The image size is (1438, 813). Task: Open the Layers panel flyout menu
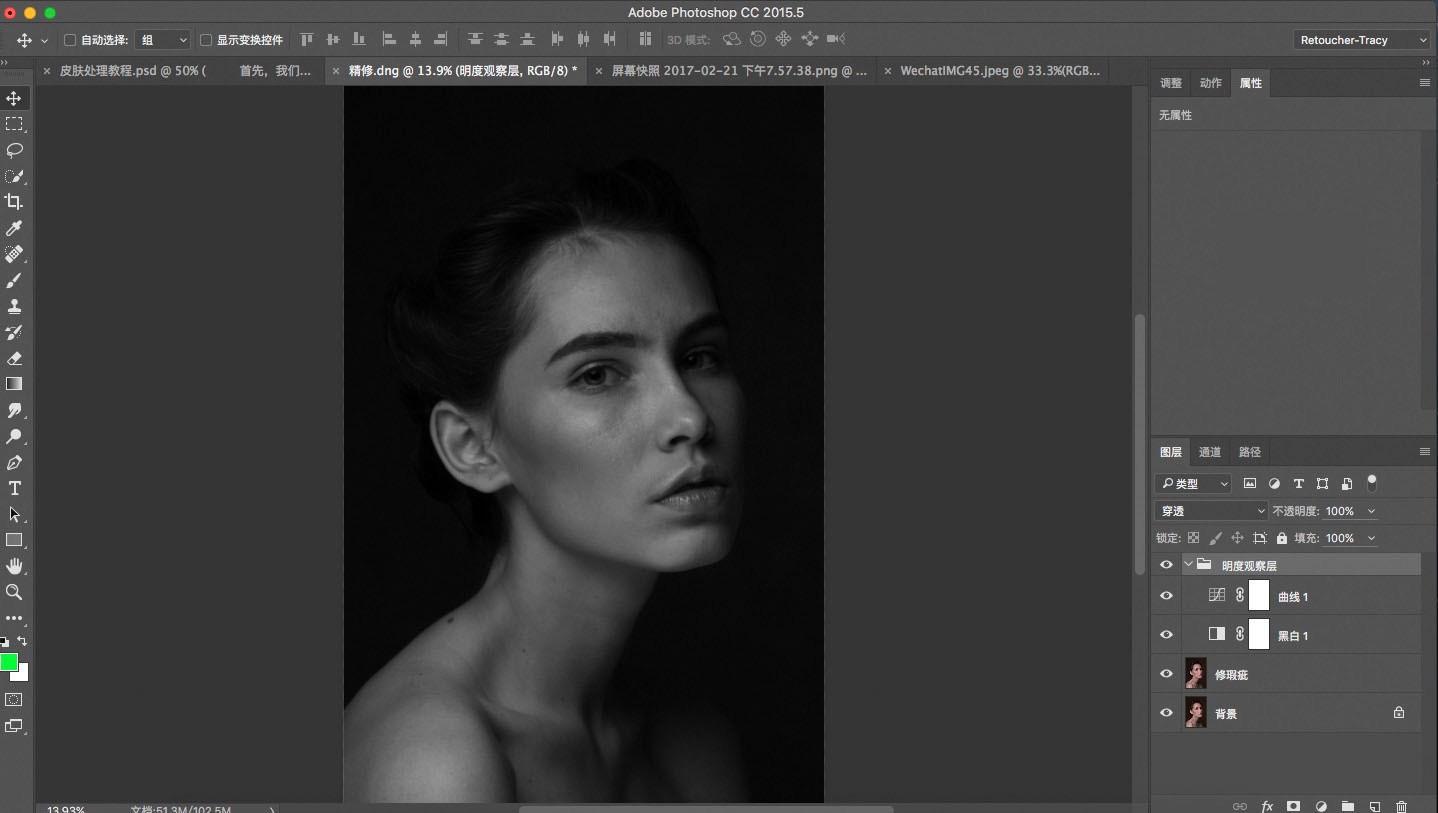click(x=1425, y=452)
